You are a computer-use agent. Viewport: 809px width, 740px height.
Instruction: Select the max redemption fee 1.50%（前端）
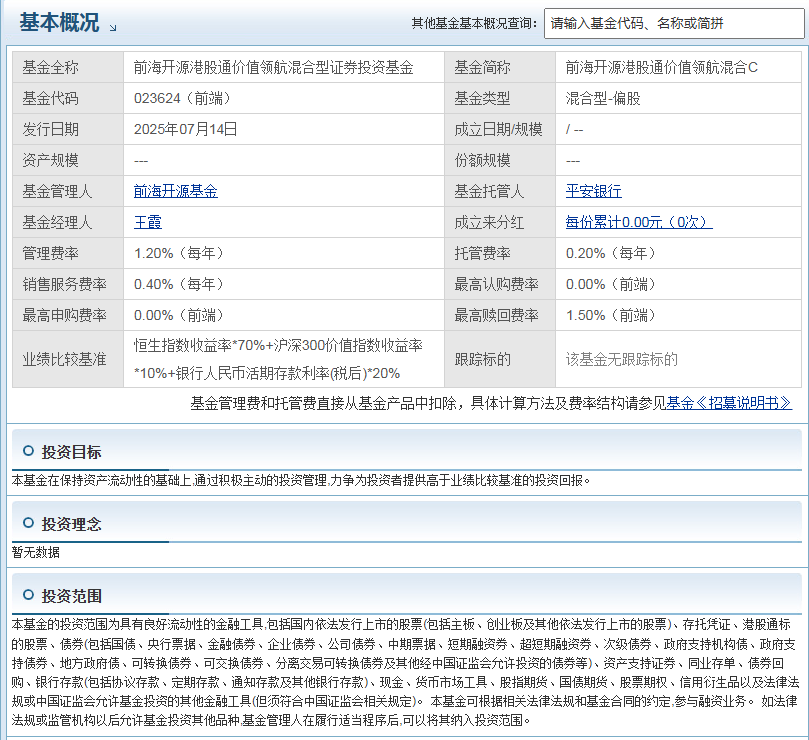pos(611,315)
